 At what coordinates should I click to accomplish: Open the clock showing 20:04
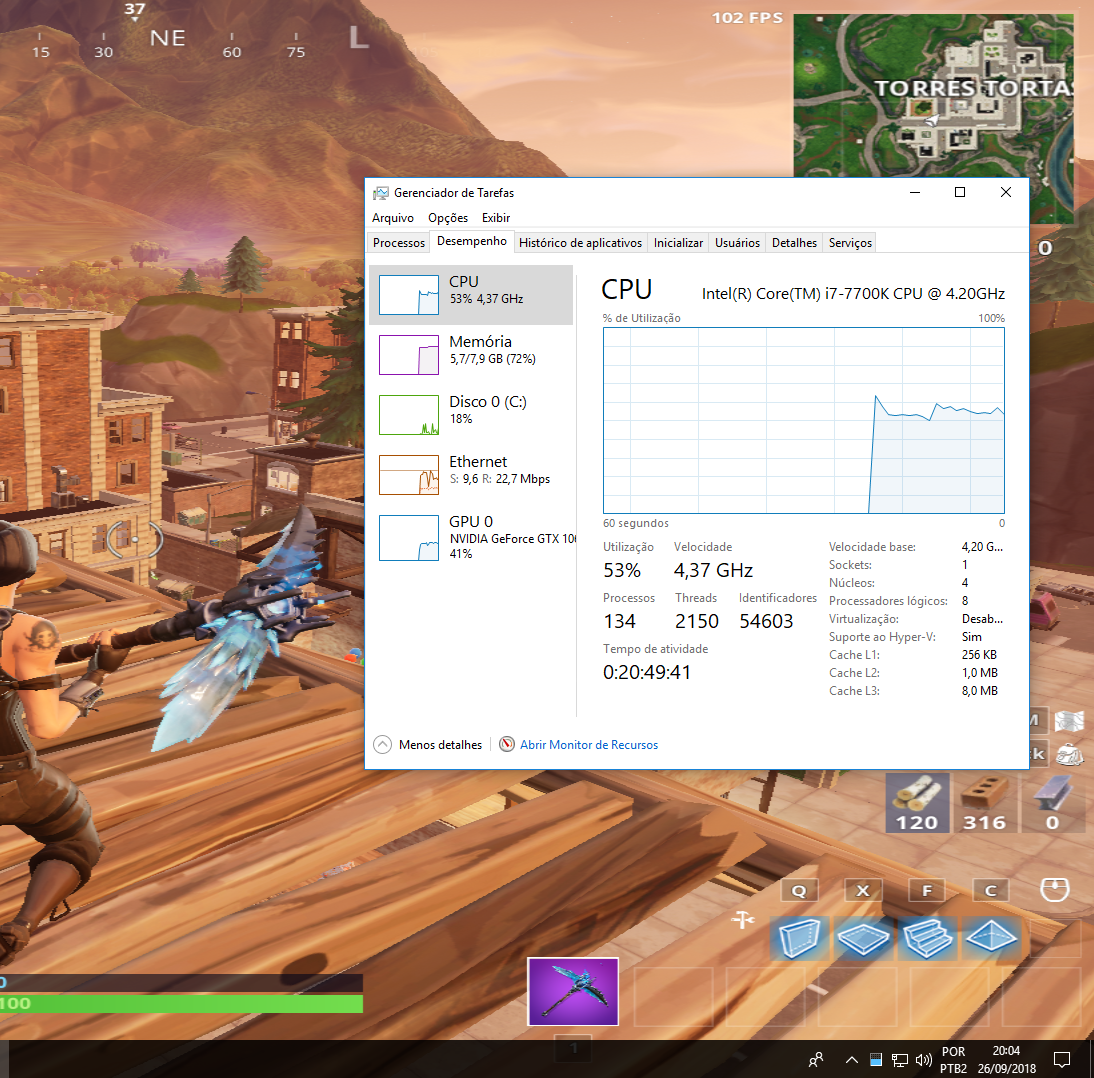point(1006,1060)
